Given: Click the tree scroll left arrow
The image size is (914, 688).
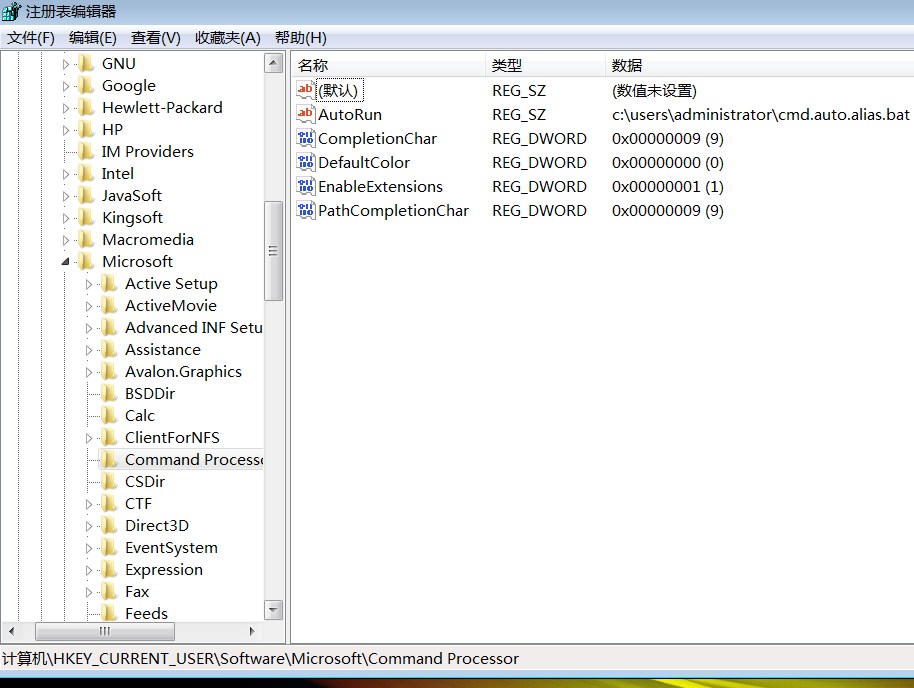Looking at the screenshot, I should click(11, 631).
